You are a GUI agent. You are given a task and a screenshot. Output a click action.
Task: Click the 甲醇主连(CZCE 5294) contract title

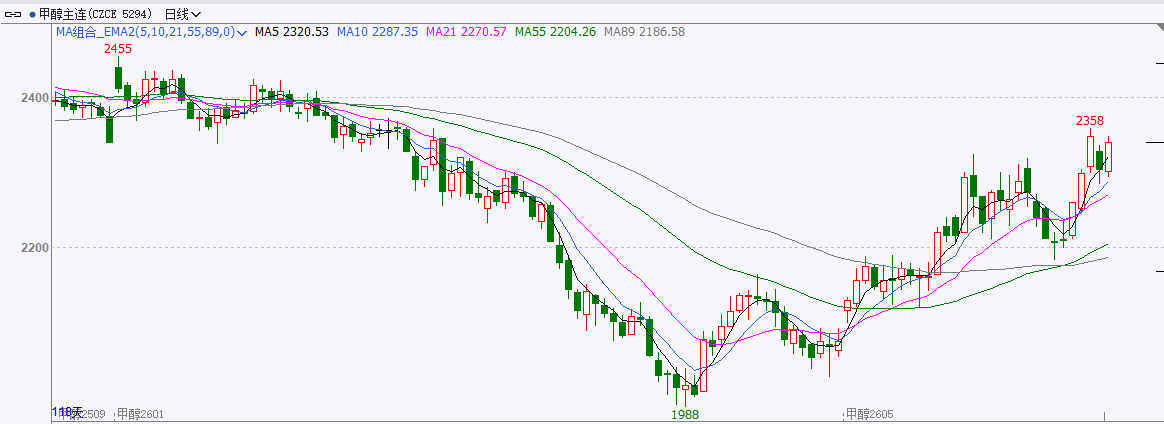98,14
